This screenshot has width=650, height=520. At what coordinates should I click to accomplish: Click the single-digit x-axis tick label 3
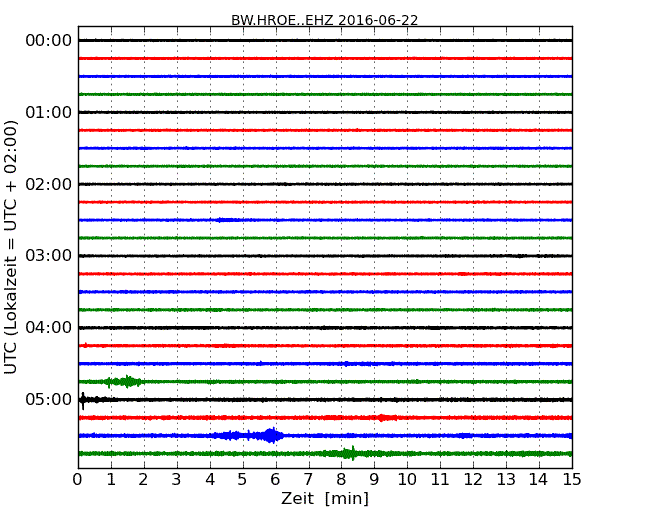point(177,480)
